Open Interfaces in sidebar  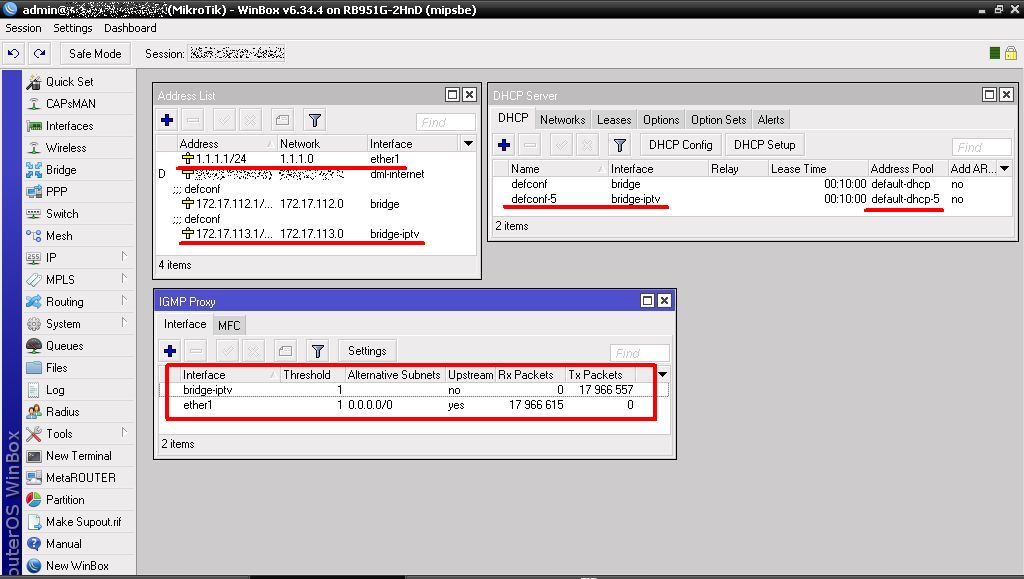[78, 126]
